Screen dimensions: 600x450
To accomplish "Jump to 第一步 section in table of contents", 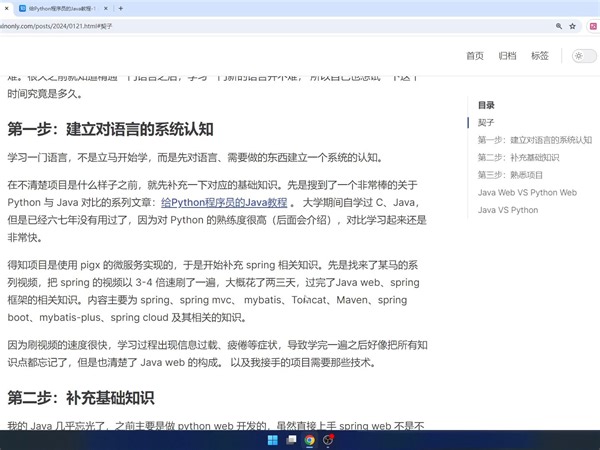I will [535, 140].
